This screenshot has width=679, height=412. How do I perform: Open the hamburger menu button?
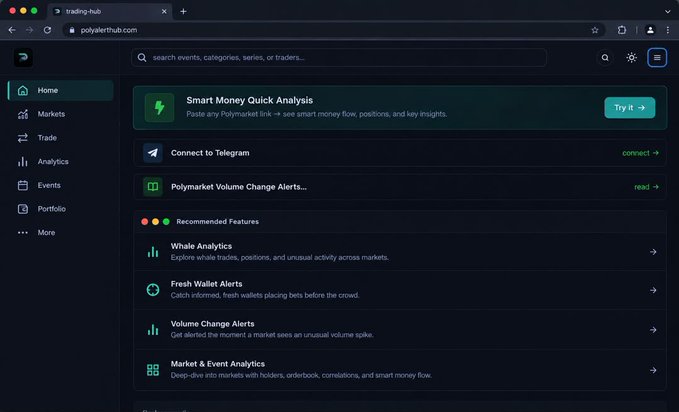(x=657, y=58)
